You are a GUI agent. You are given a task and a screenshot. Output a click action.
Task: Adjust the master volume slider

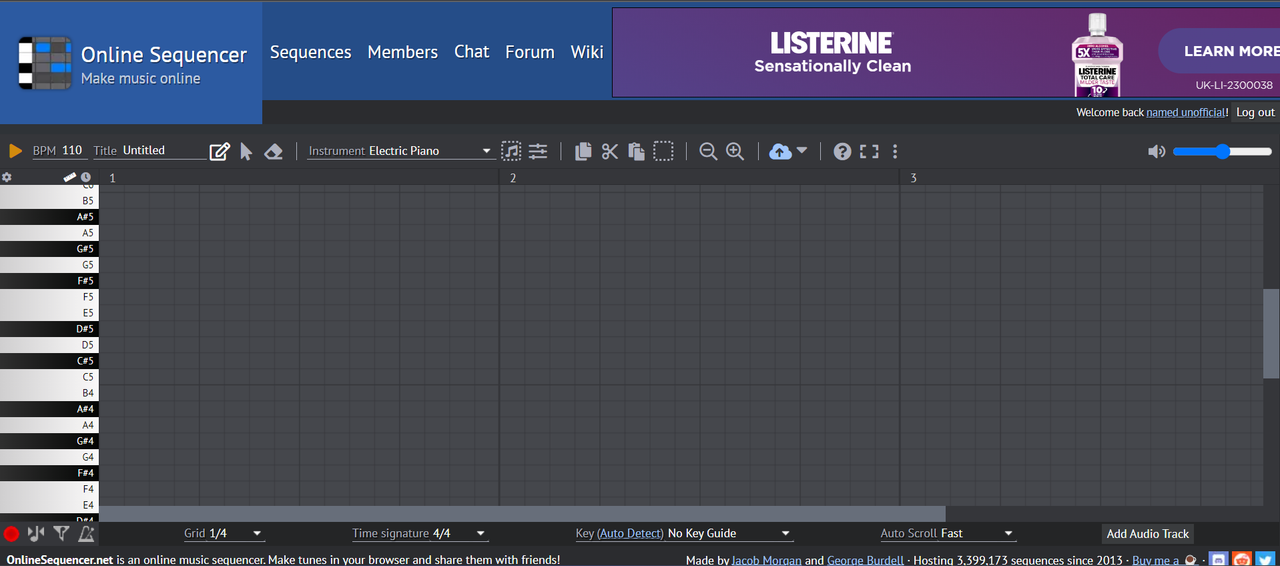tap(1222, 151)
